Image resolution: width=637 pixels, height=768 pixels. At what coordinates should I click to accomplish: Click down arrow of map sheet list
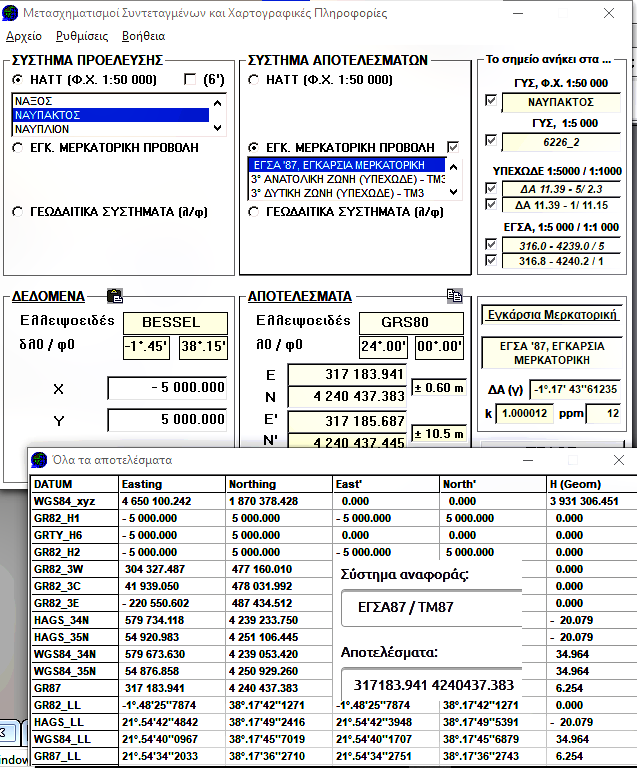pos(218,128)
